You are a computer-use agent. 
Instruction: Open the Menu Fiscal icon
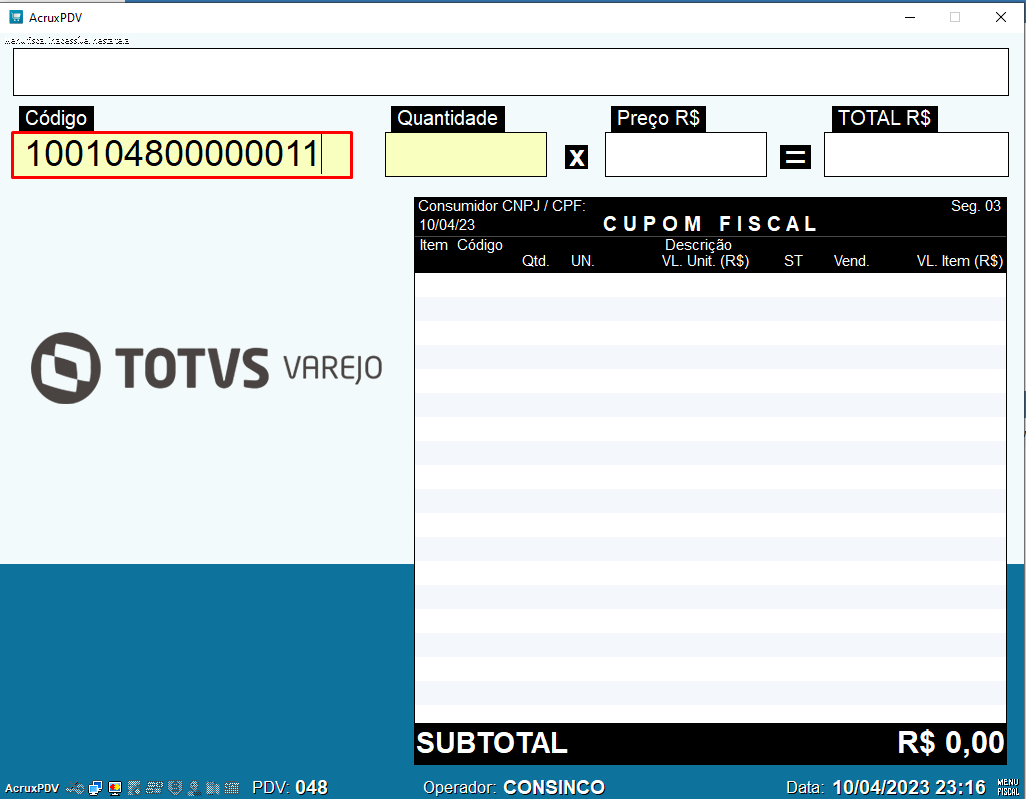pyautogui.click(x=1008, y=787)
